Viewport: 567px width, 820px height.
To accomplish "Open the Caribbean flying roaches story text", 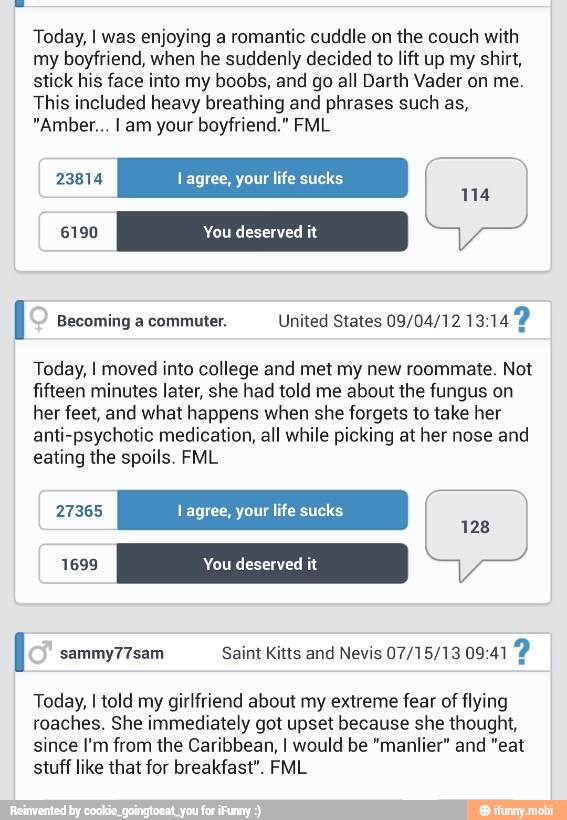I will tap(278, 734).
